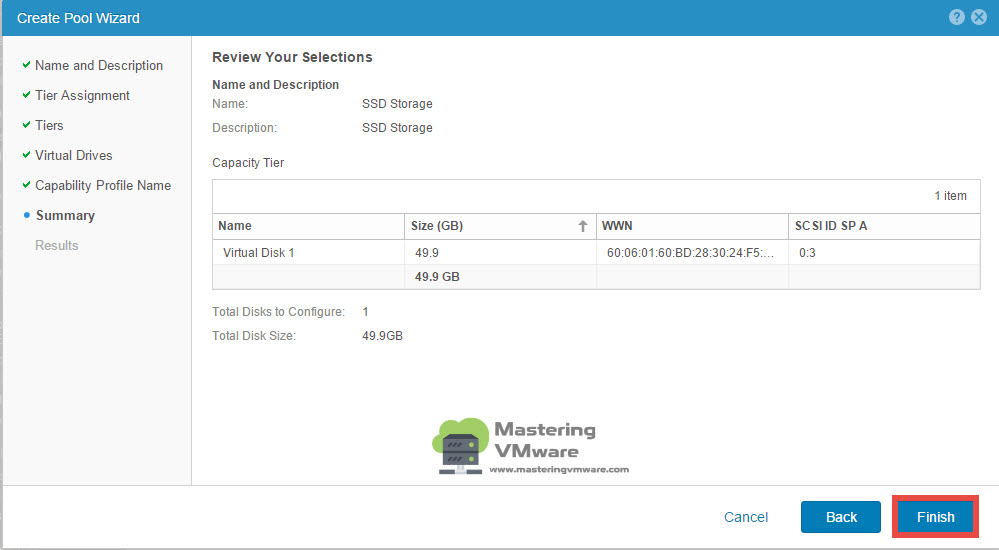999x550 pixels.
Task: Click Total Disk Size value 49.9GB
Action: point(382,336)
